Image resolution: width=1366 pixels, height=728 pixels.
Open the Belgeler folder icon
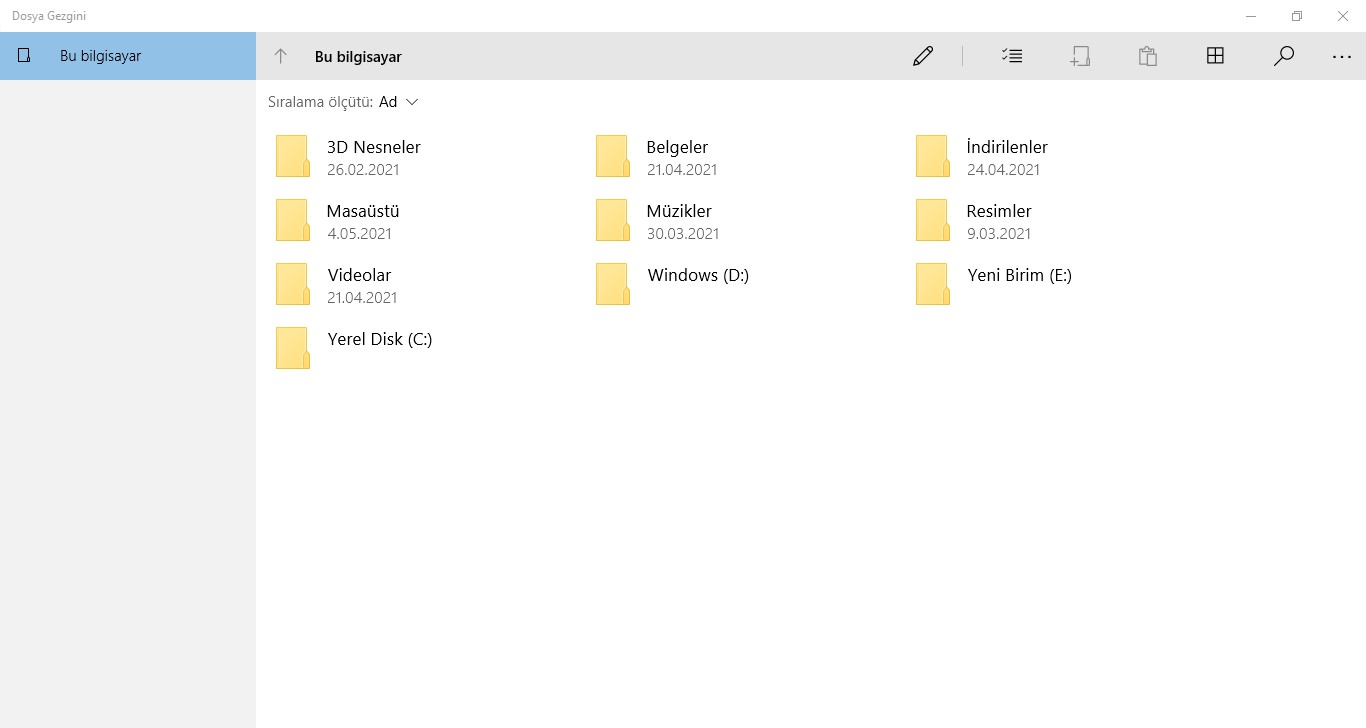tap(613, 156)
